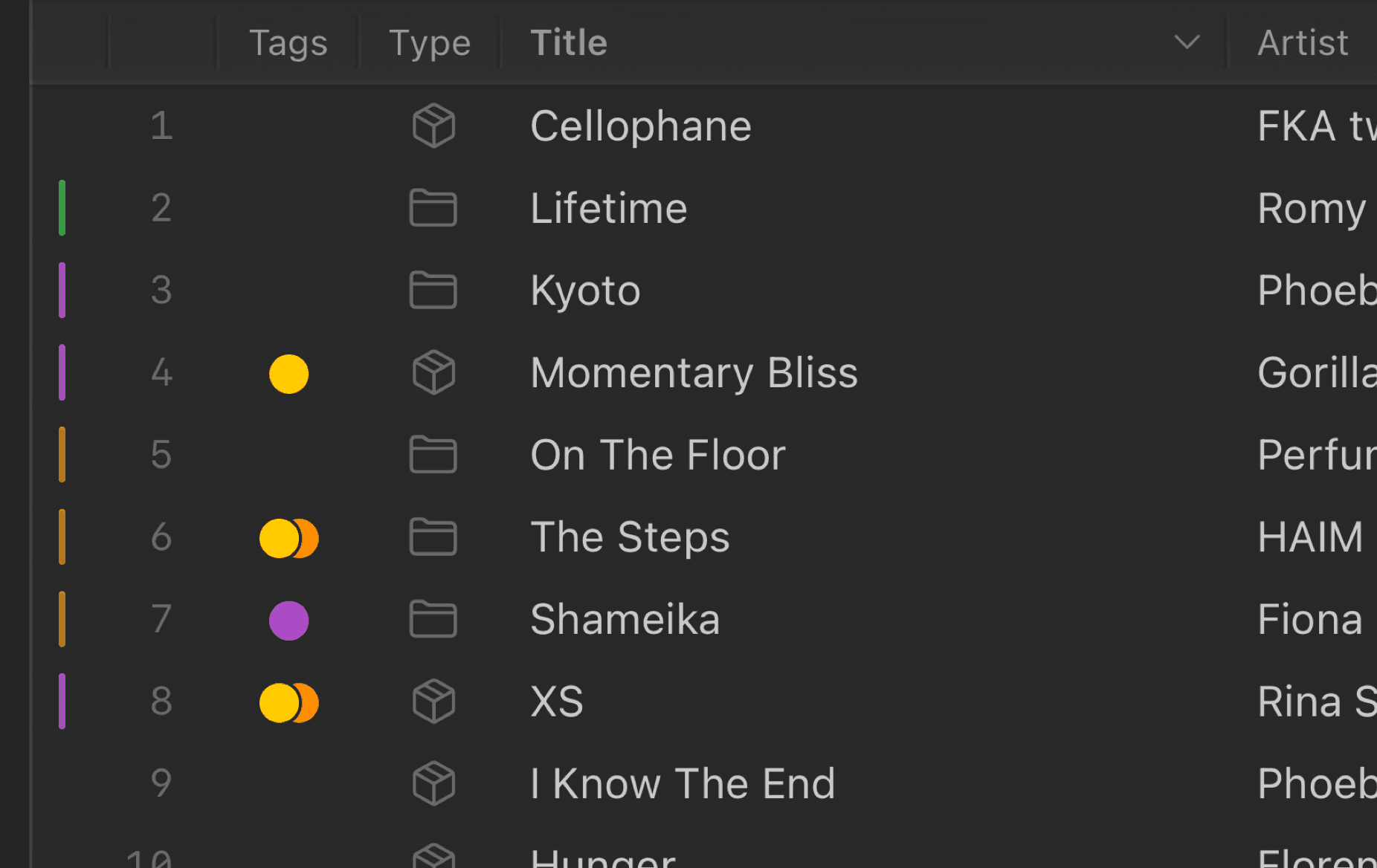
Task: Click the yellow-orange tags on The Steps
Action: (288, 539)
